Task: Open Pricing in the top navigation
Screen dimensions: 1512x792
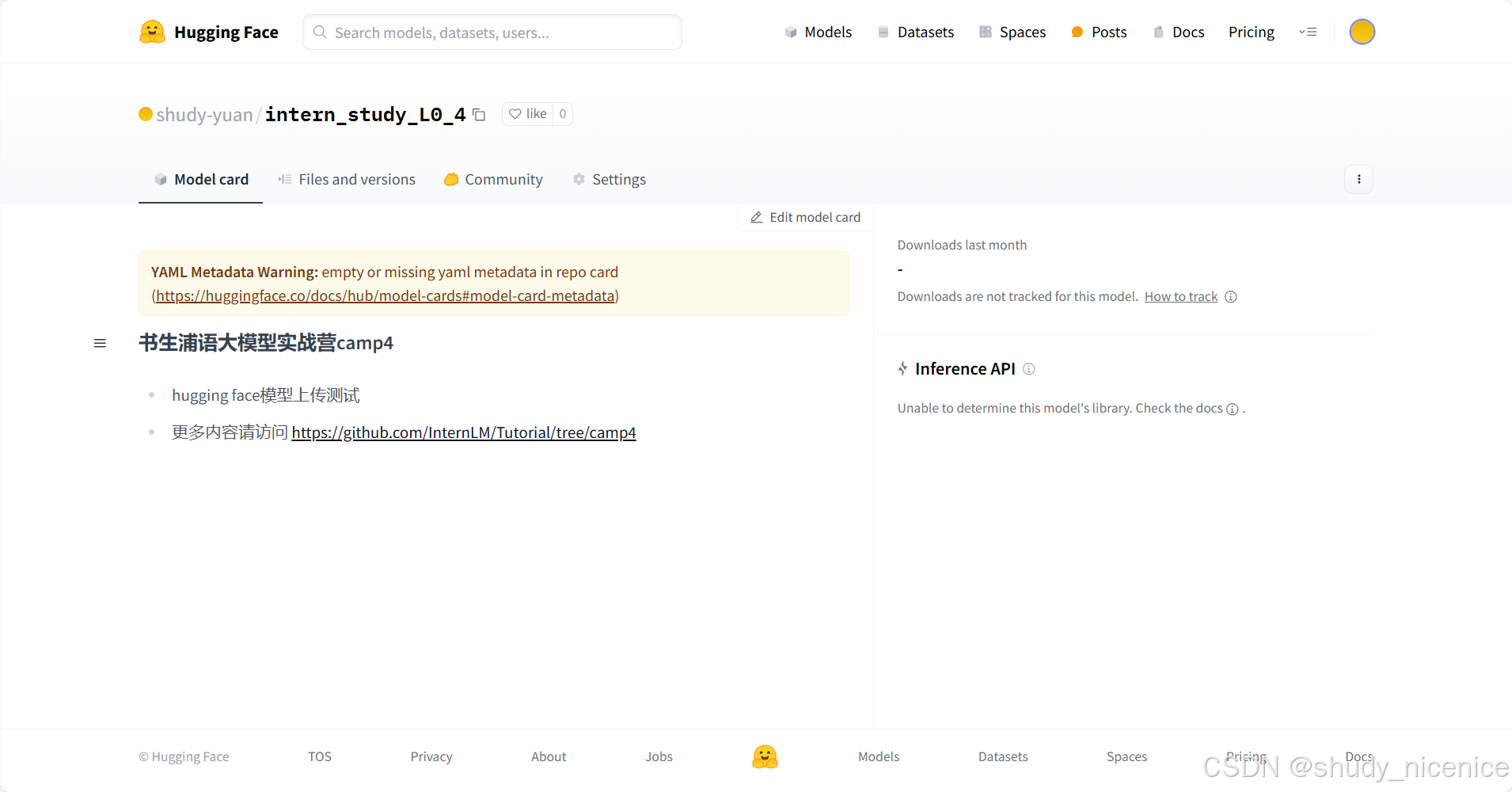Action: click(x=1251, y=32)
